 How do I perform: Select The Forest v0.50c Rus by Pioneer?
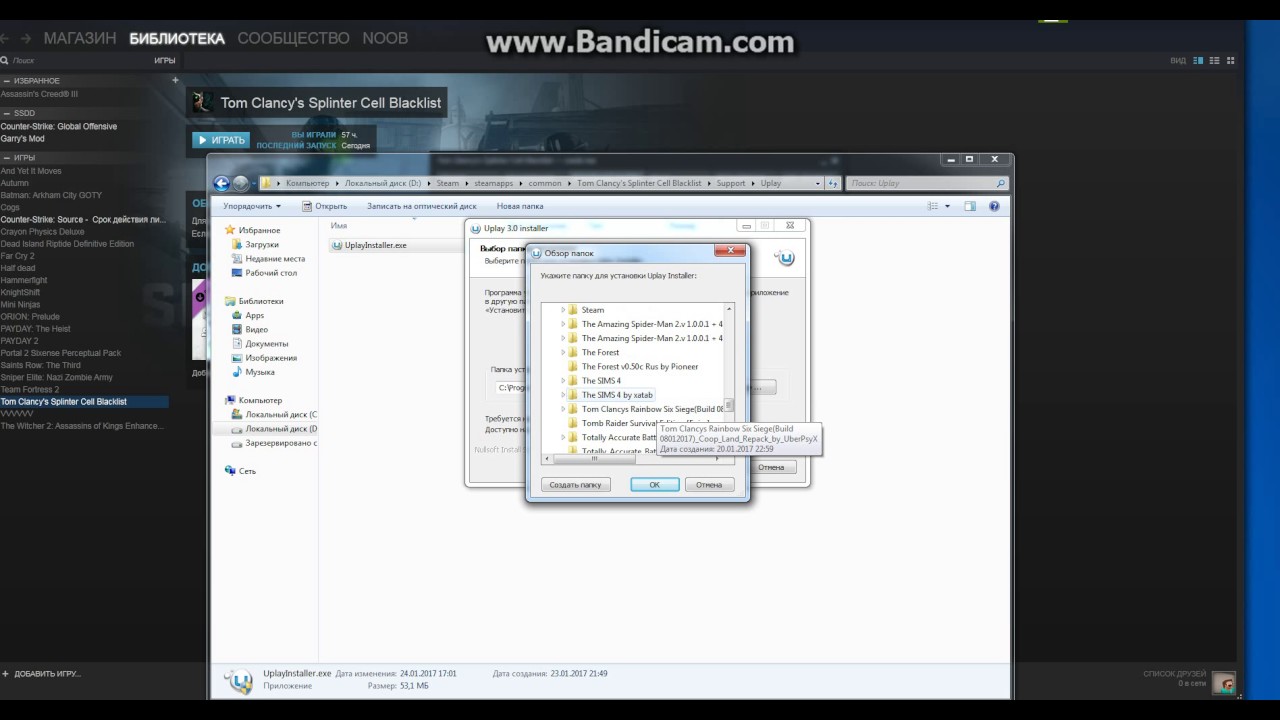tap(640, 367)
